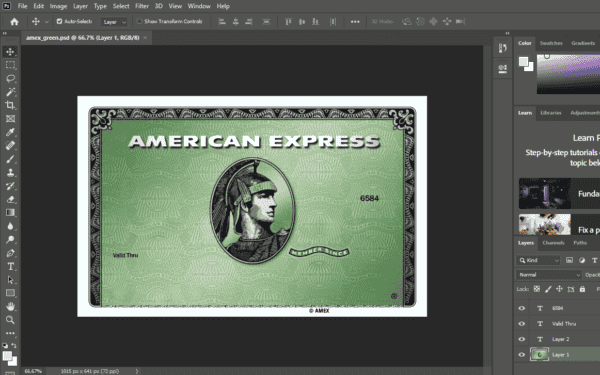Toggle lock image pixels brush icon
The image size is (600, 375).
click(548, 289)
